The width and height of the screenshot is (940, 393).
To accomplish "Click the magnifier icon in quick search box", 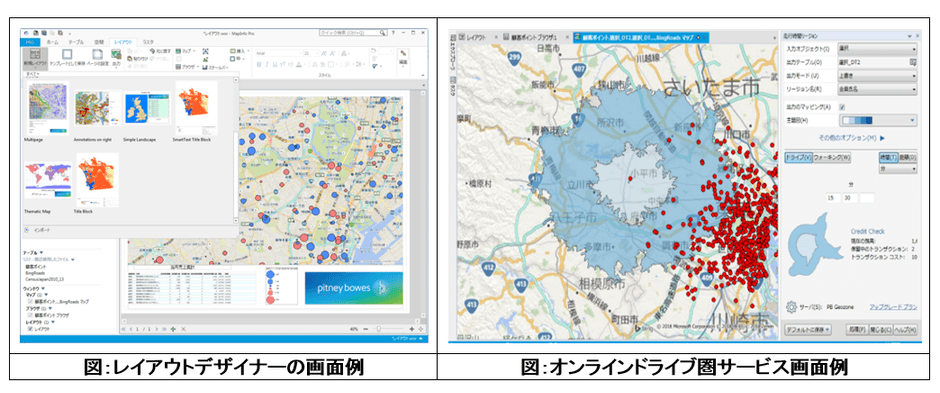I will (382, 33).
